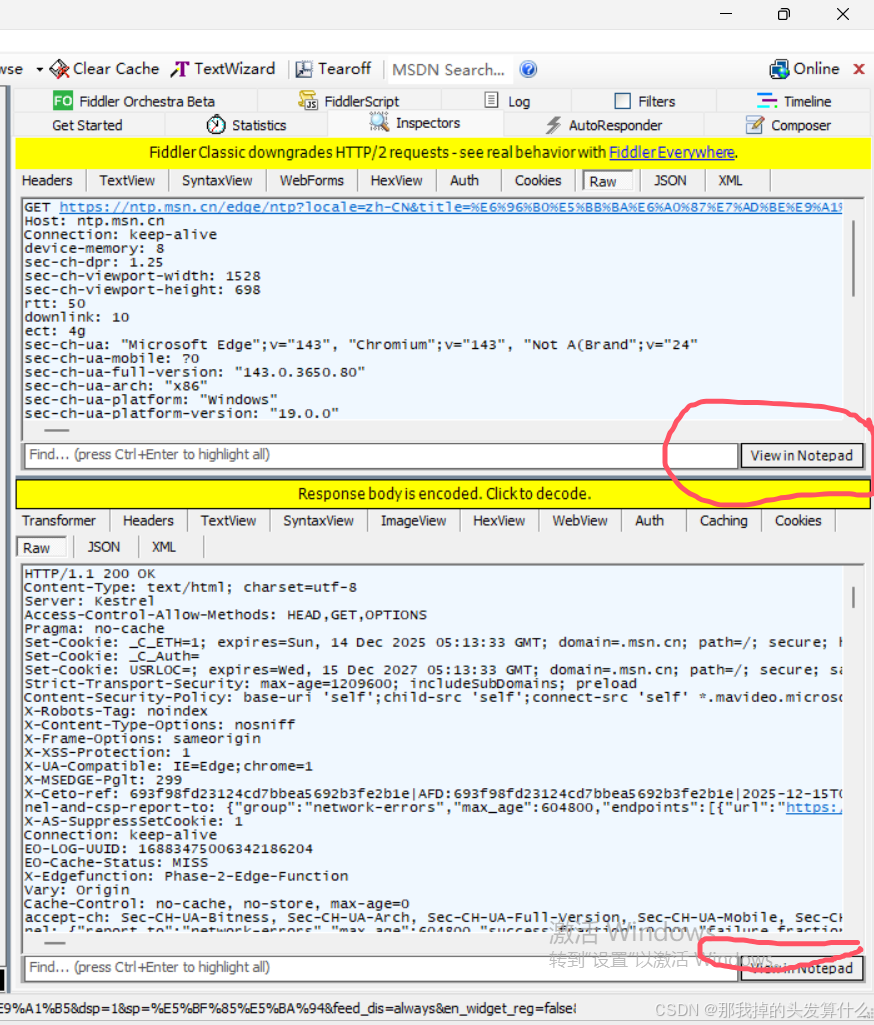Click response pane View in Notepad button
The height and width of the screenshot is (1025, 874).
(801, 968)
